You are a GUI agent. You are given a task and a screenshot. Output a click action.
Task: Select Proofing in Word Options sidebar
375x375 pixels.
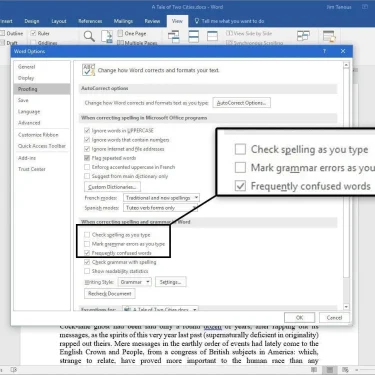pos(42,89)
